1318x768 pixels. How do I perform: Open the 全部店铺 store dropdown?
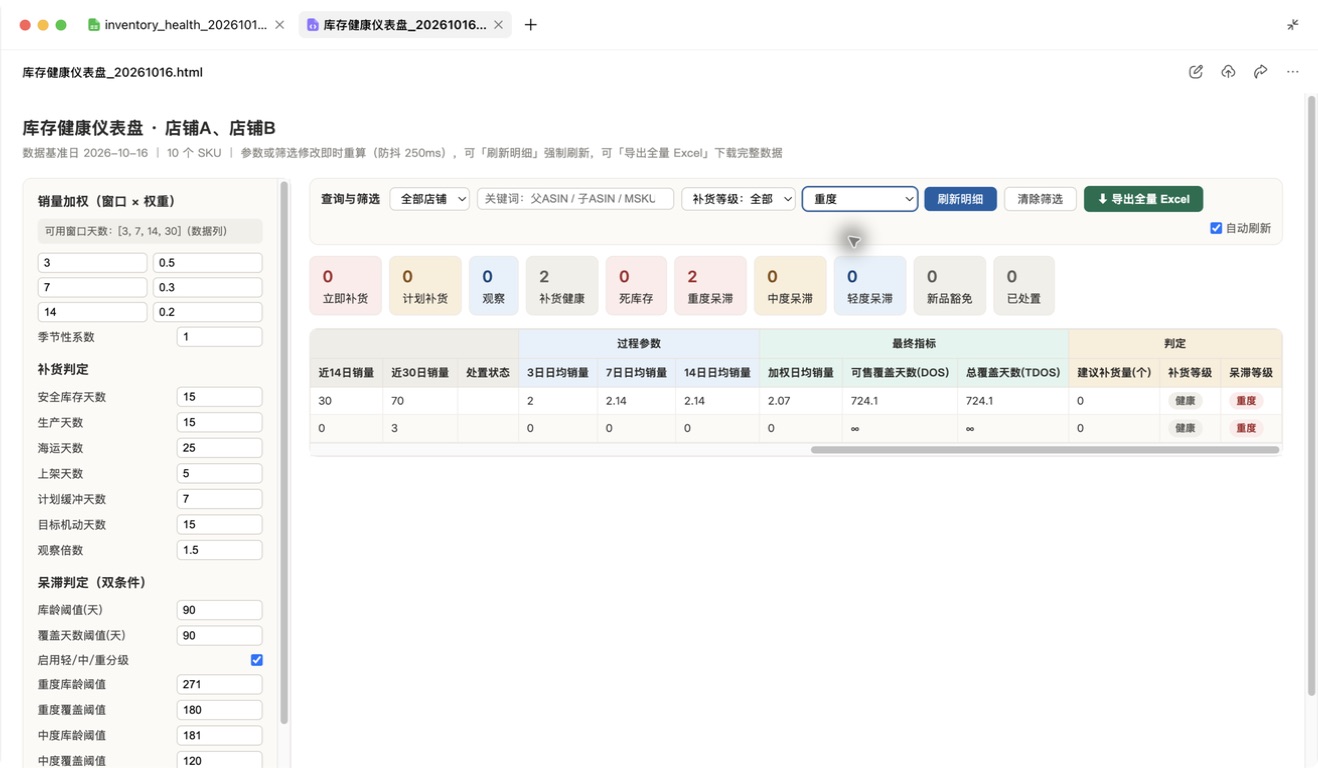[x=430, y=199]
